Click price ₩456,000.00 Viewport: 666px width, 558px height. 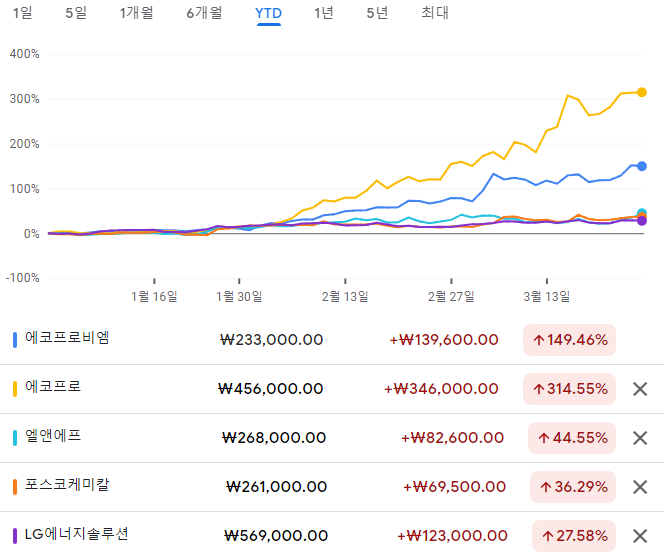(271, 389)
